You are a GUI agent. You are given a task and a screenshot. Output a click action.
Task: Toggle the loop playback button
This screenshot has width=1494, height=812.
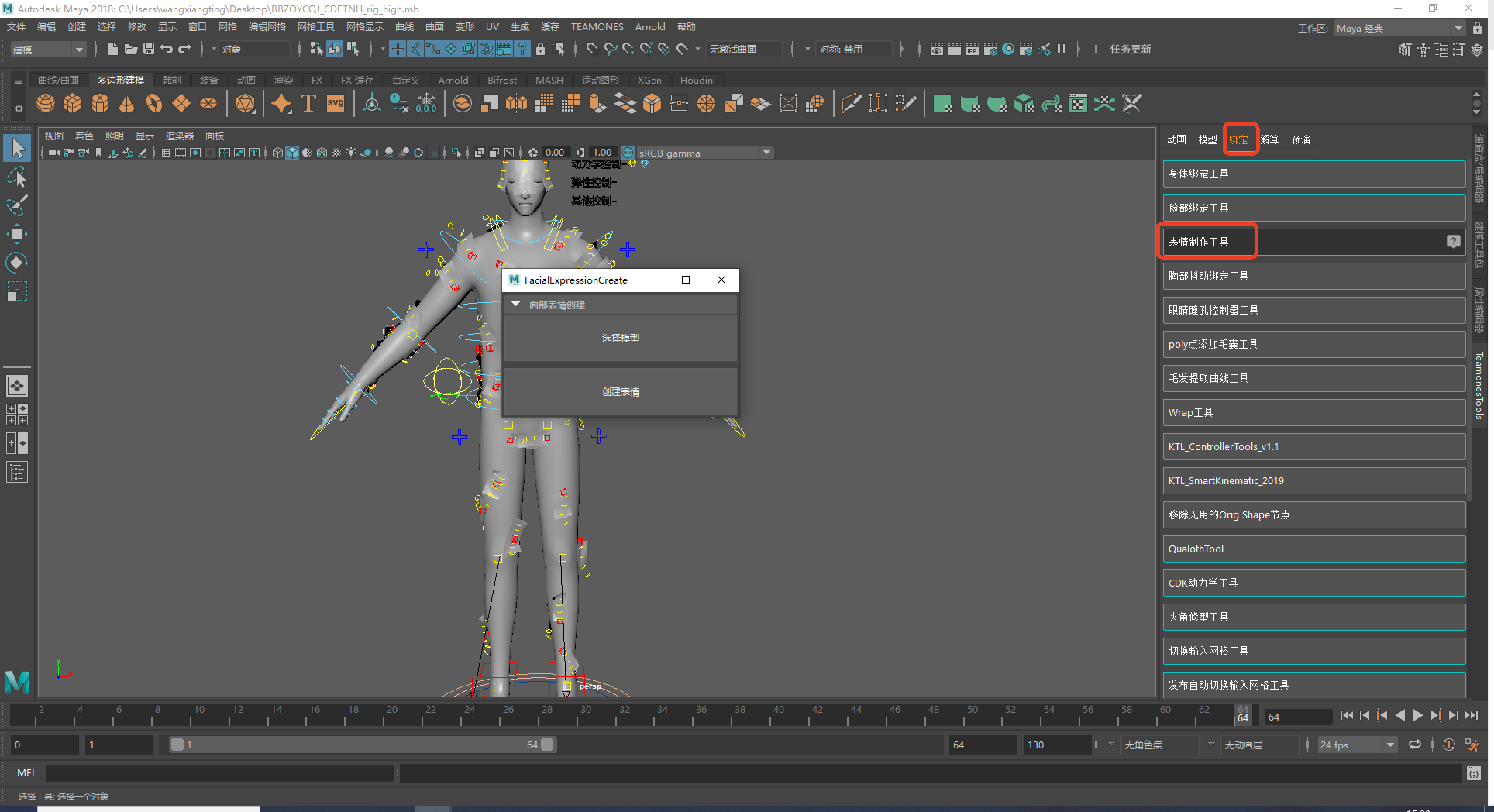(1415, 745)
